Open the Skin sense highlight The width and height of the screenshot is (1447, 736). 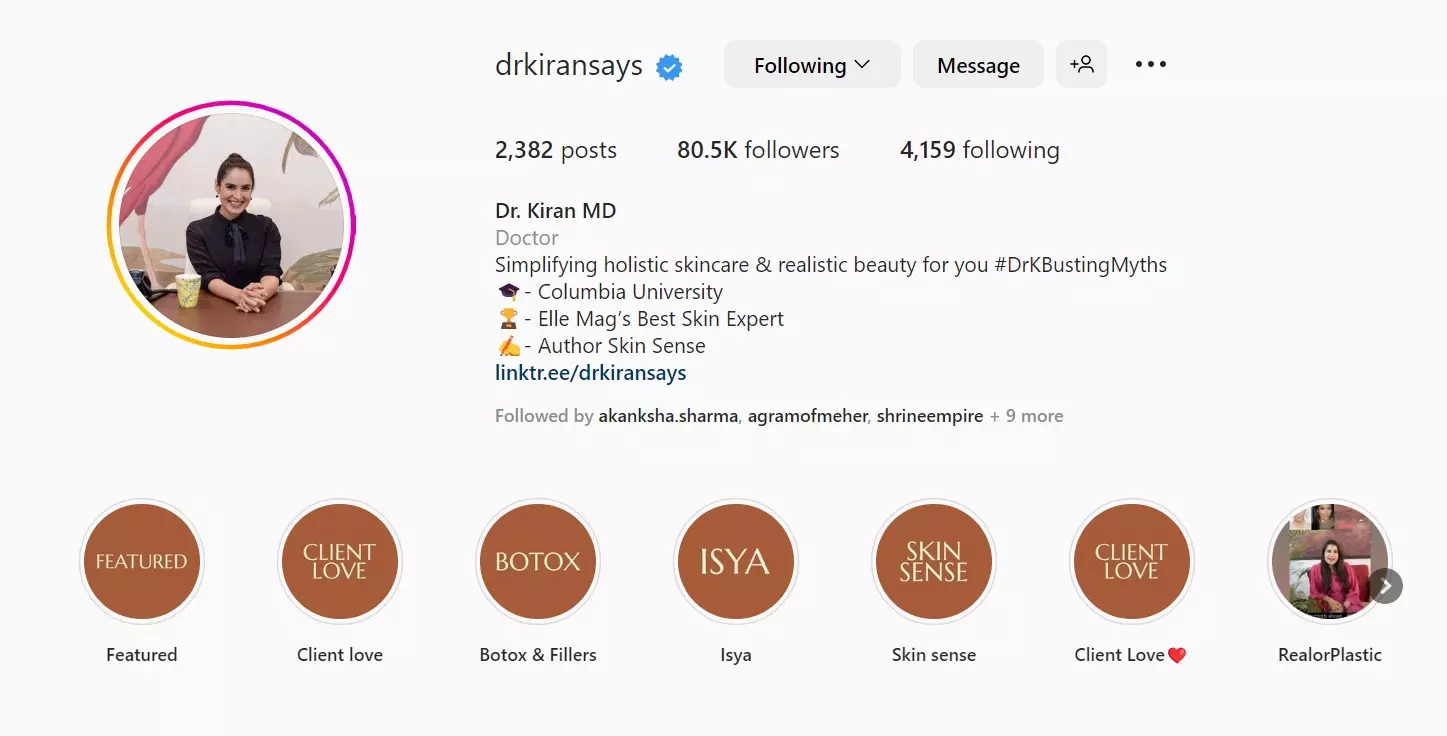pyautogui.click(x=933, y=561)
